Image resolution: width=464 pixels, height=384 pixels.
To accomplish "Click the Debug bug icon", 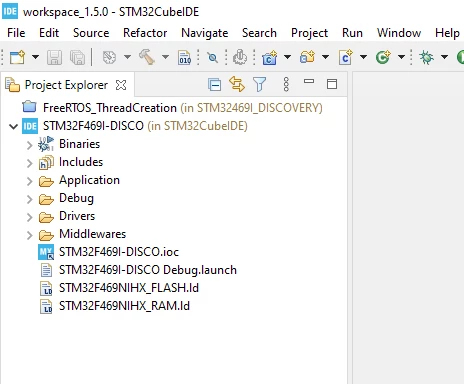I will [x=426, y=57].
